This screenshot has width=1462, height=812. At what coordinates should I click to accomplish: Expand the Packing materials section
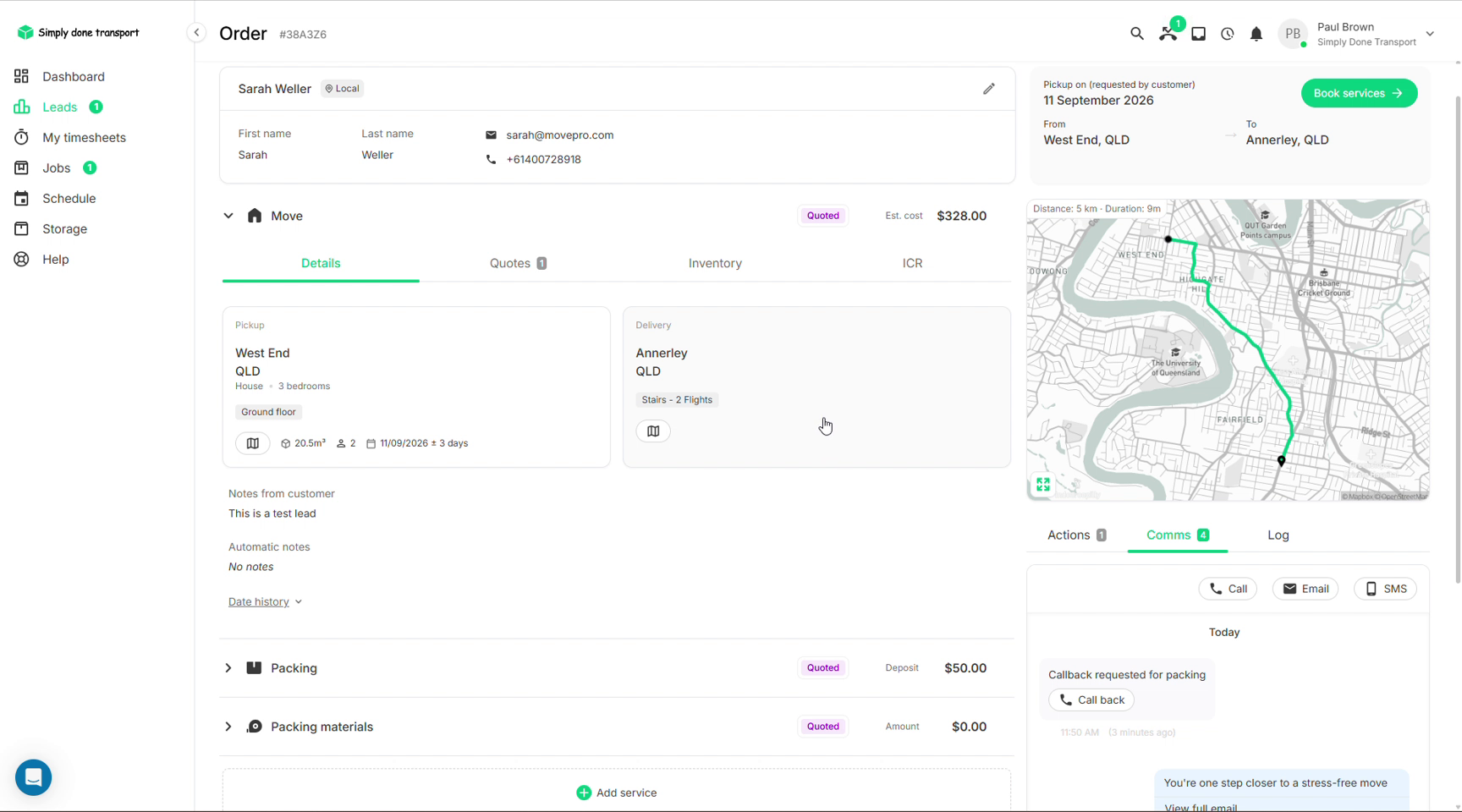point(228,727)
